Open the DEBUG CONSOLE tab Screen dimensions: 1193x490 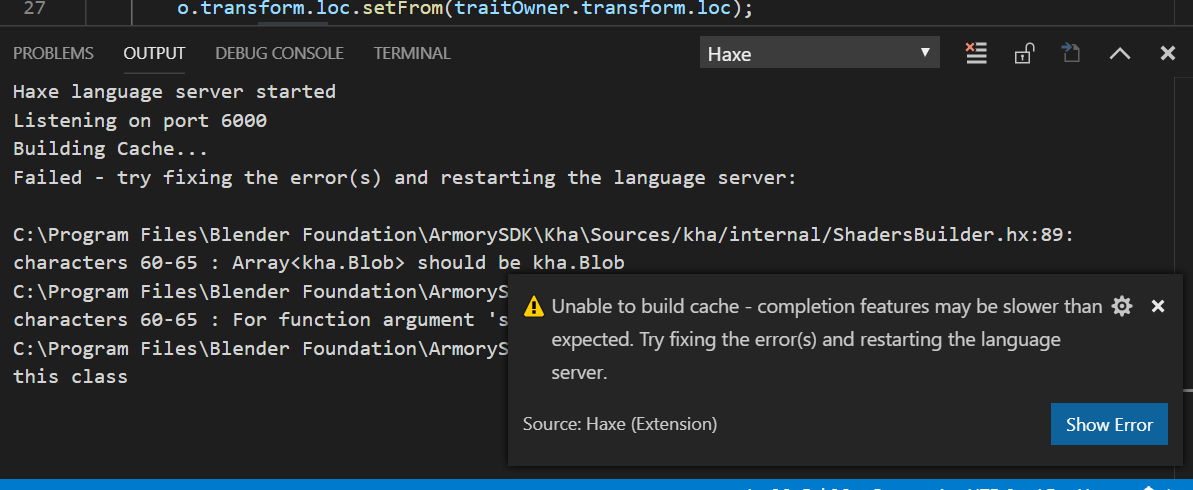coord(279,53)
